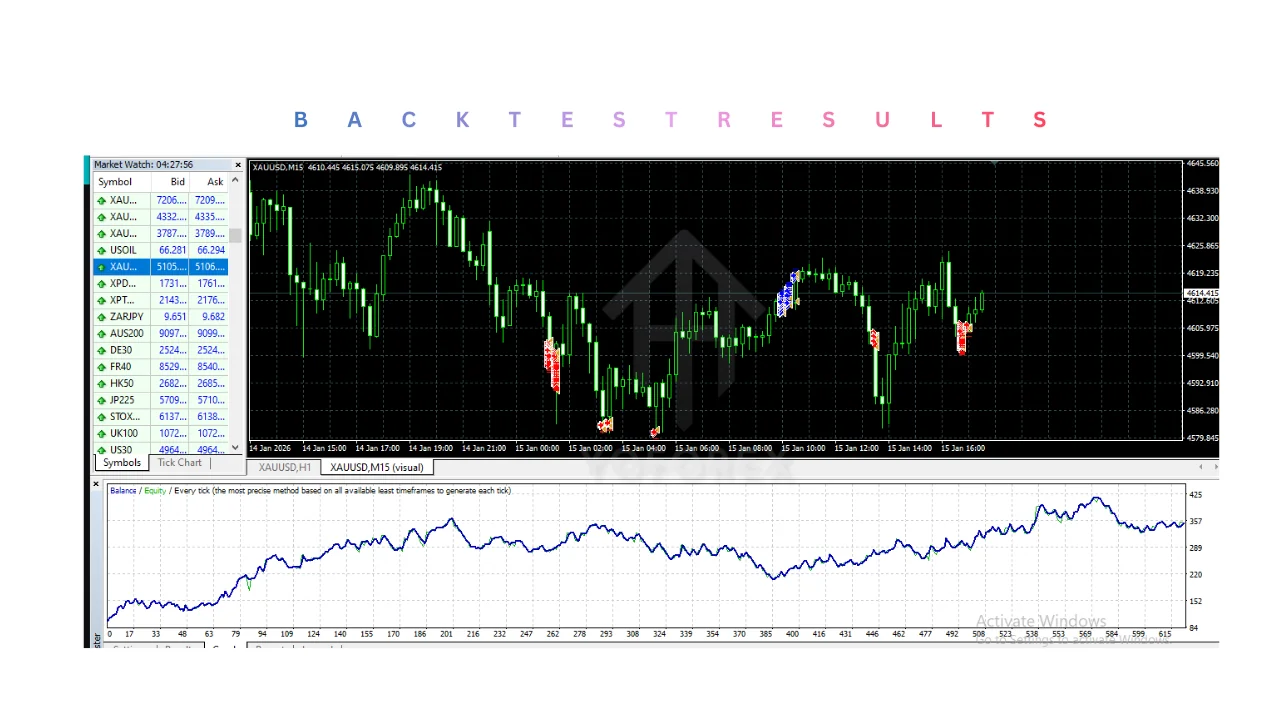Close the Market Watch panel

pos(238,165)
